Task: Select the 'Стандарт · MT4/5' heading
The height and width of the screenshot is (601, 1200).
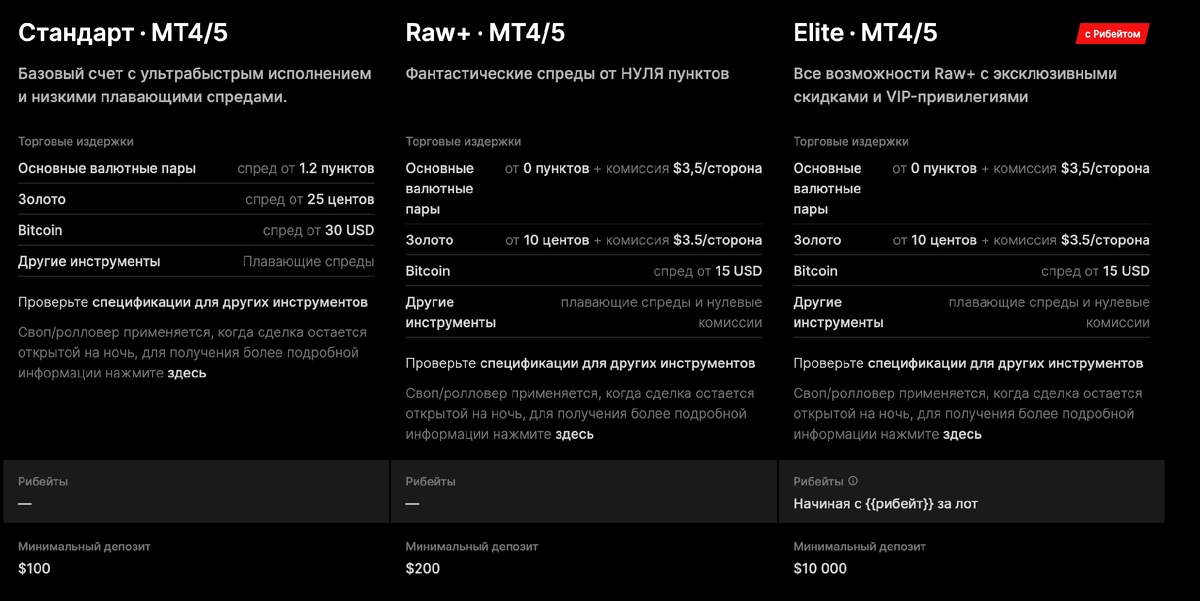Action: (x=123, y=33)
